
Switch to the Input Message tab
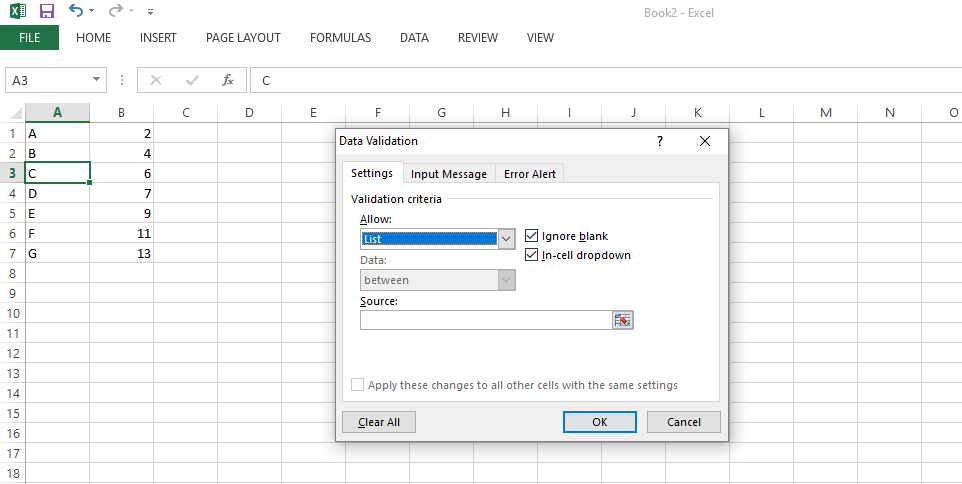click(449, 174)
